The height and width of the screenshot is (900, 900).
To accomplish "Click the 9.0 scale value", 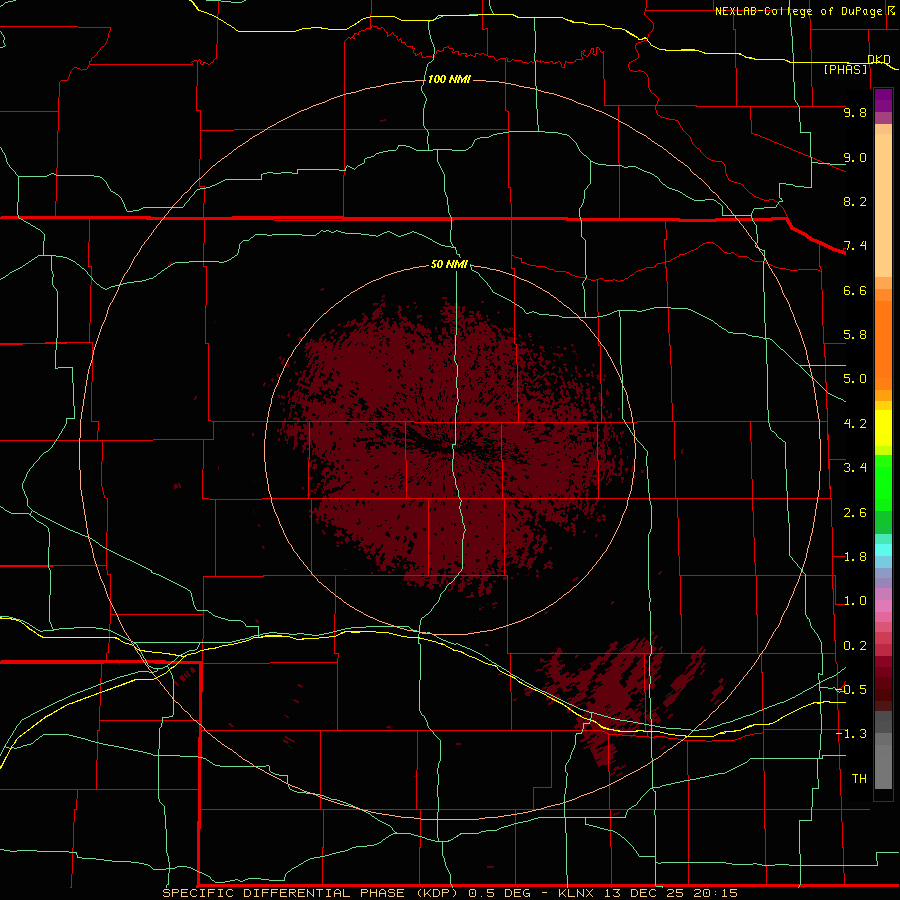I will pos(855,157).
